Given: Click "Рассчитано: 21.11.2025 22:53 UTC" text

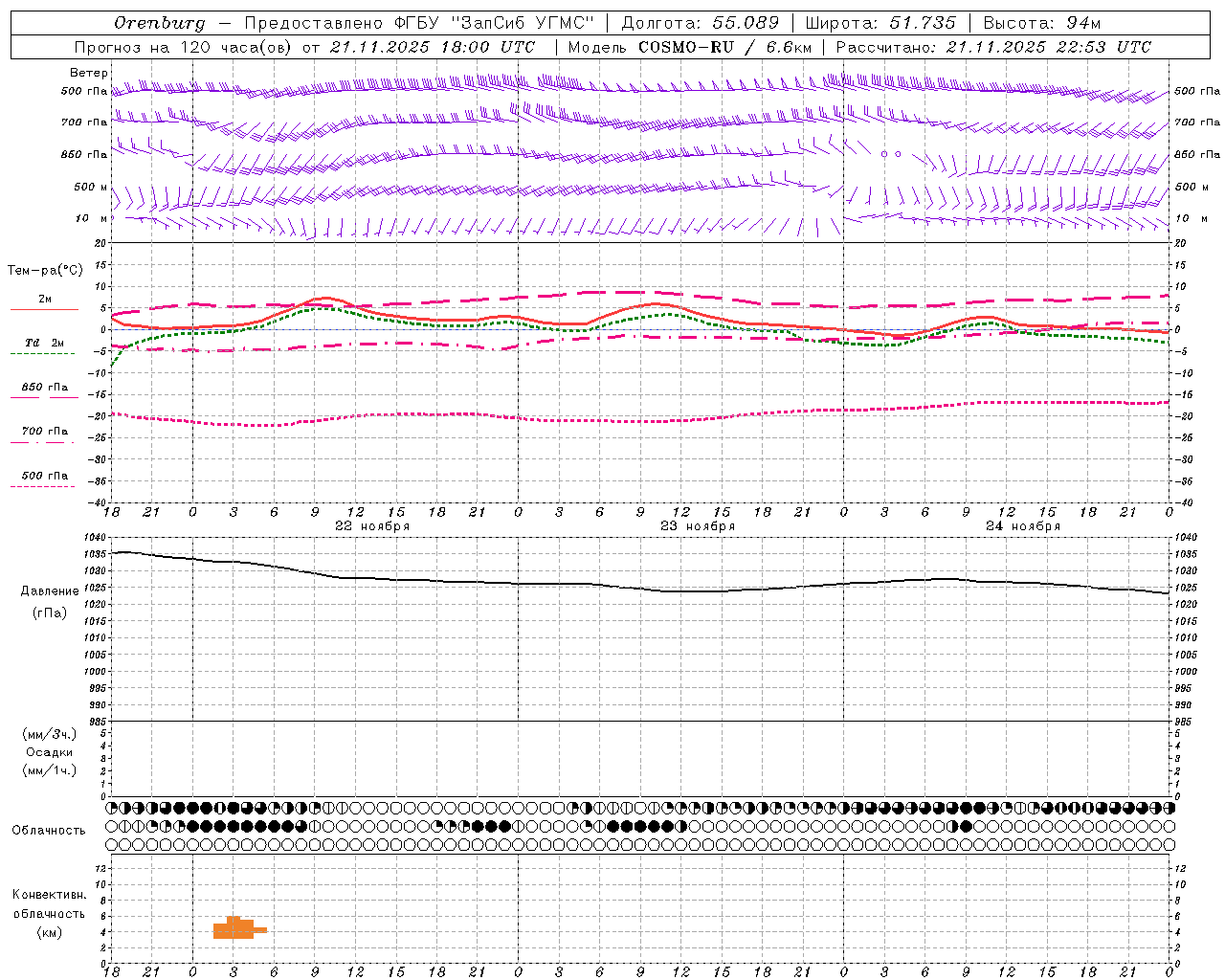Looking at the screenshot, I should pos(993,47).
